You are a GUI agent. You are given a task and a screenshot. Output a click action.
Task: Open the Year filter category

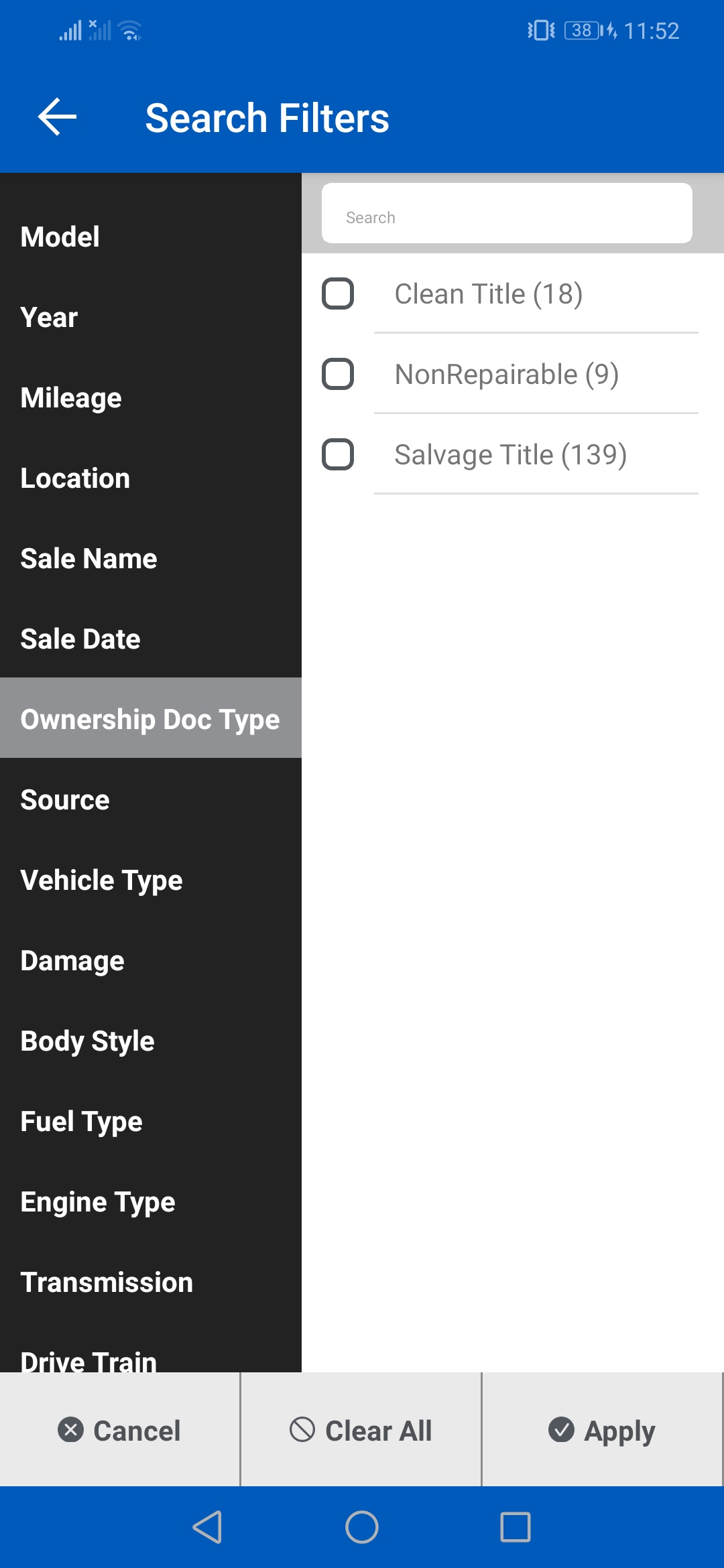coord(50,318)
